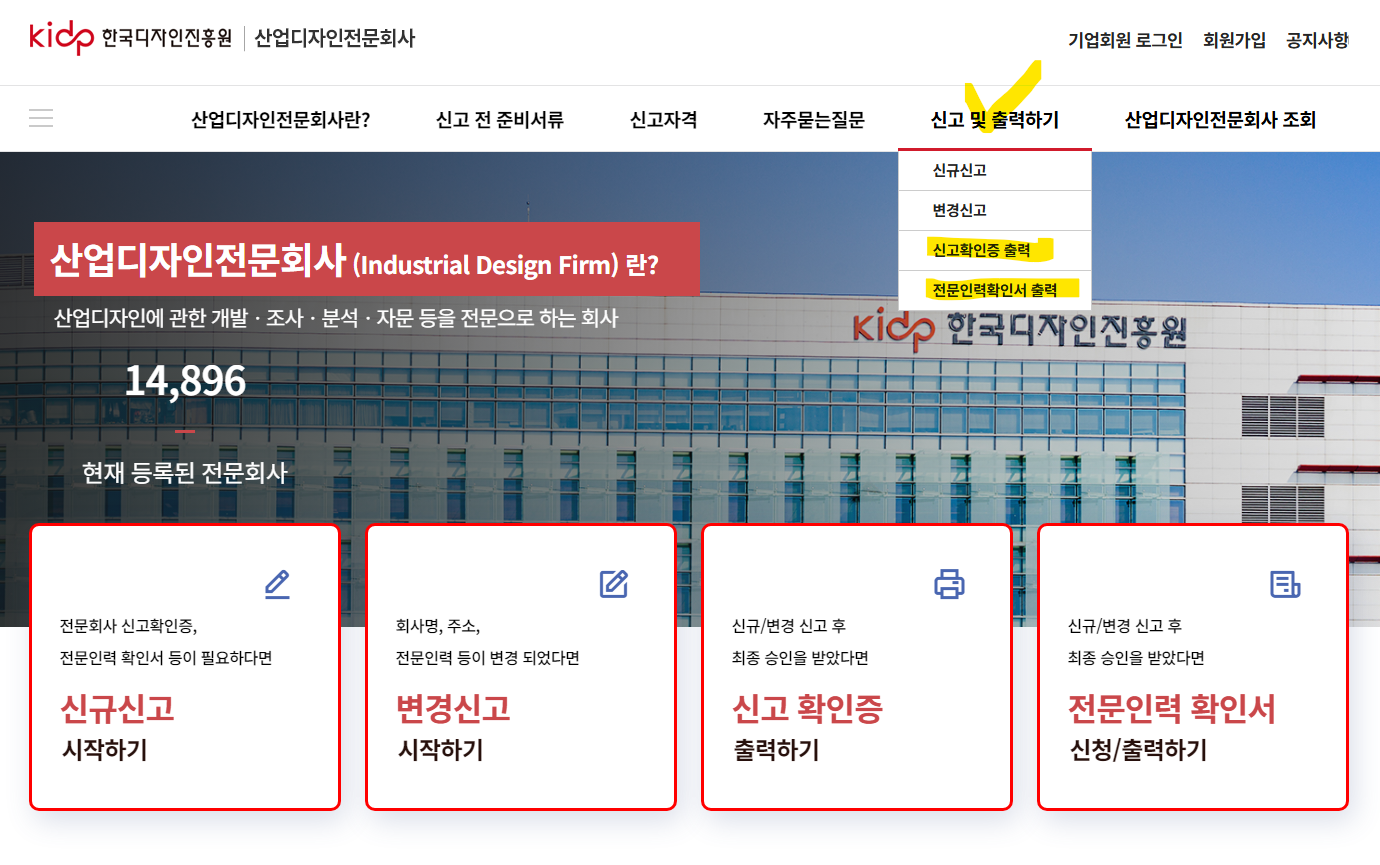The image size is (1380, 865).
Task: Click the 14,896 registered count
Action: (x=185, y=380)
